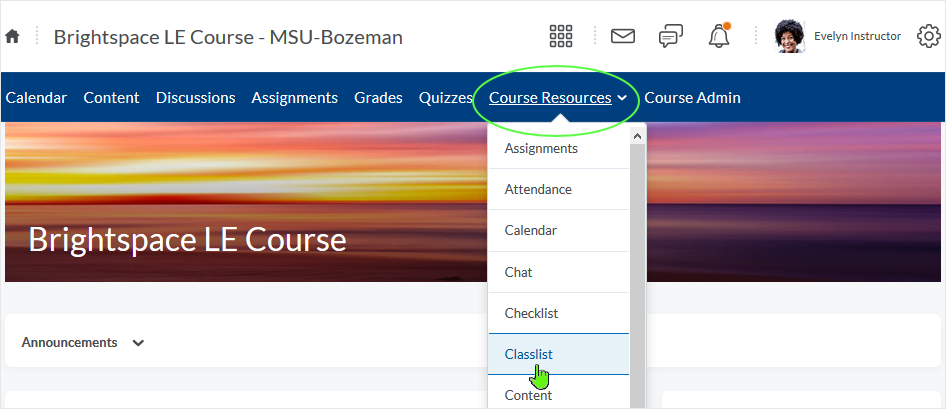Select Calendar from the dropdown list
This screenshot has width=946, height=409.
click(x=559, y=230)
